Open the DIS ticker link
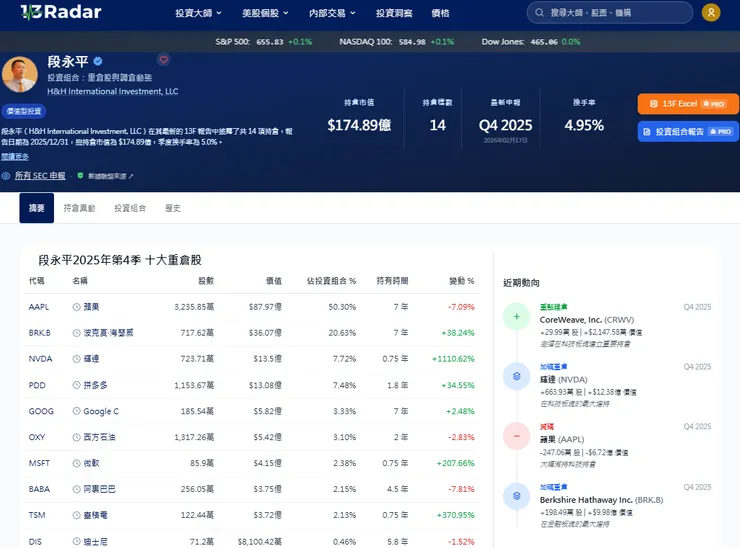 35,541
